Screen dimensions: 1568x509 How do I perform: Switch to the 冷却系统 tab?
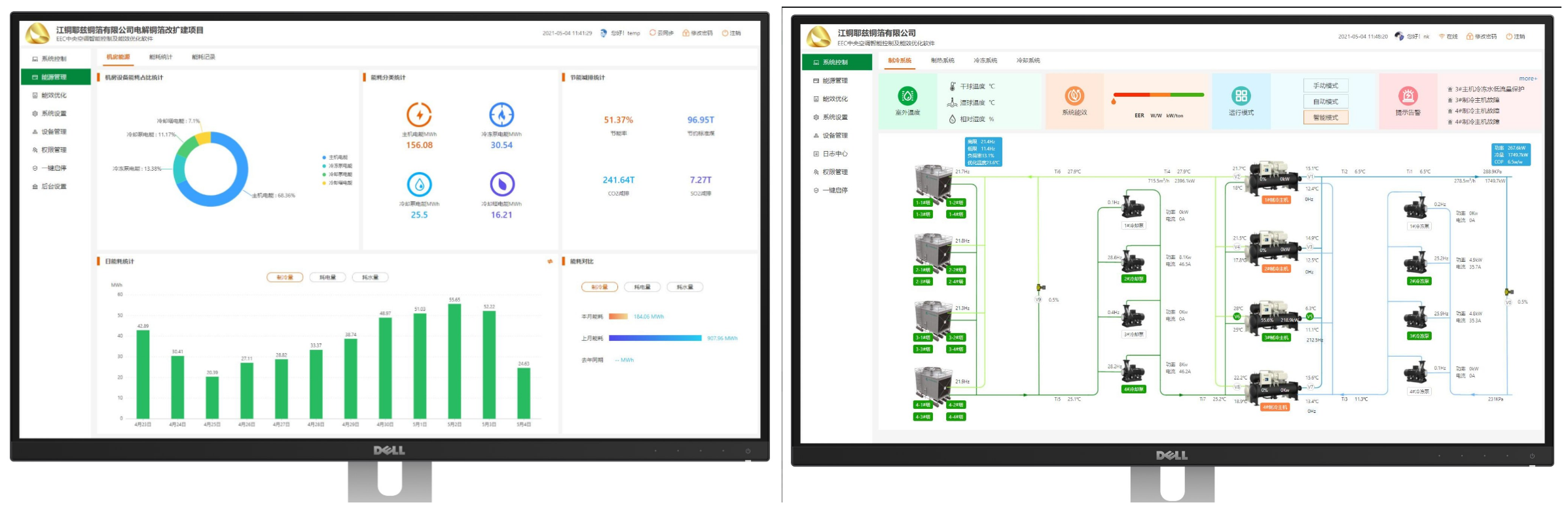1028,60
